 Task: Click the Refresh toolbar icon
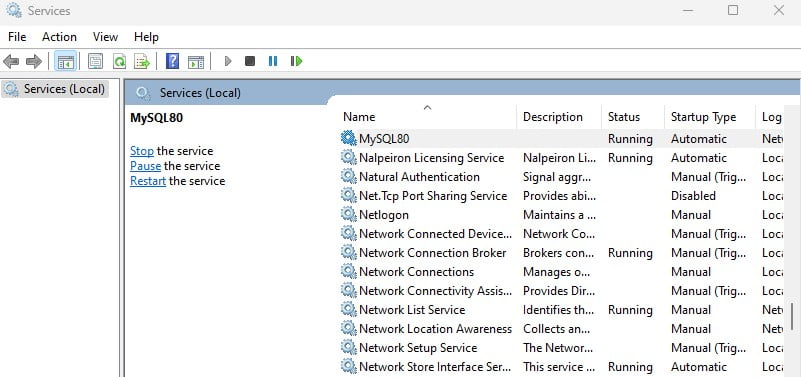click(x=120, y=62)
